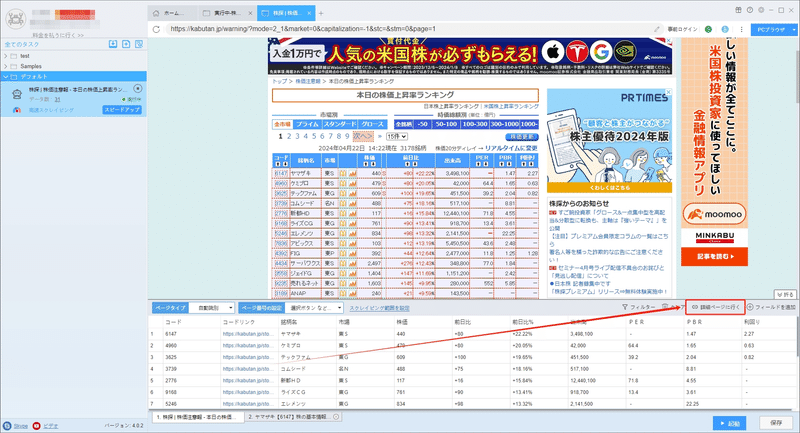
Task: Click the pencil edit icon in address bar
Action: pyautogui.click(x=657, y=29)
